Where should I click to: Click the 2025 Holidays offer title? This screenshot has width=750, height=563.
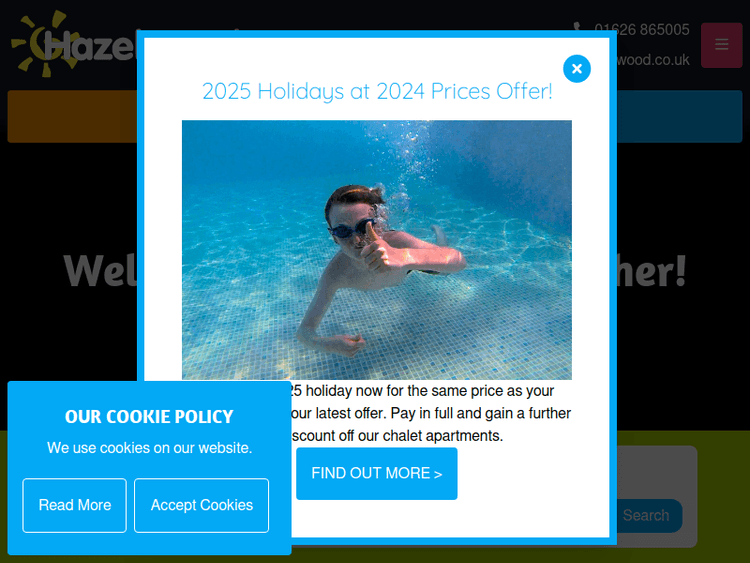click(377, 91)
